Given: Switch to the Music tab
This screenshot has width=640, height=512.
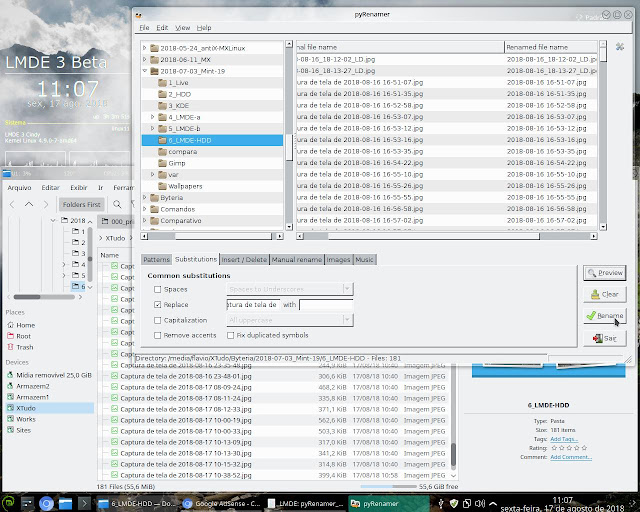Looking at the screenshot, I should click(x=364, y=260).
